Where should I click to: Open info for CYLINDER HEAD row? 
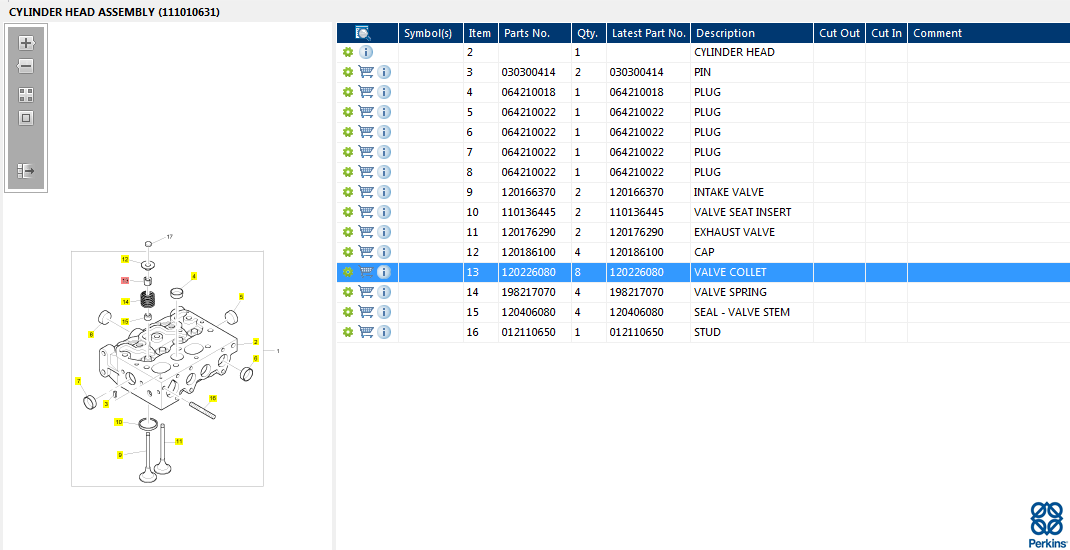(366, 53)
